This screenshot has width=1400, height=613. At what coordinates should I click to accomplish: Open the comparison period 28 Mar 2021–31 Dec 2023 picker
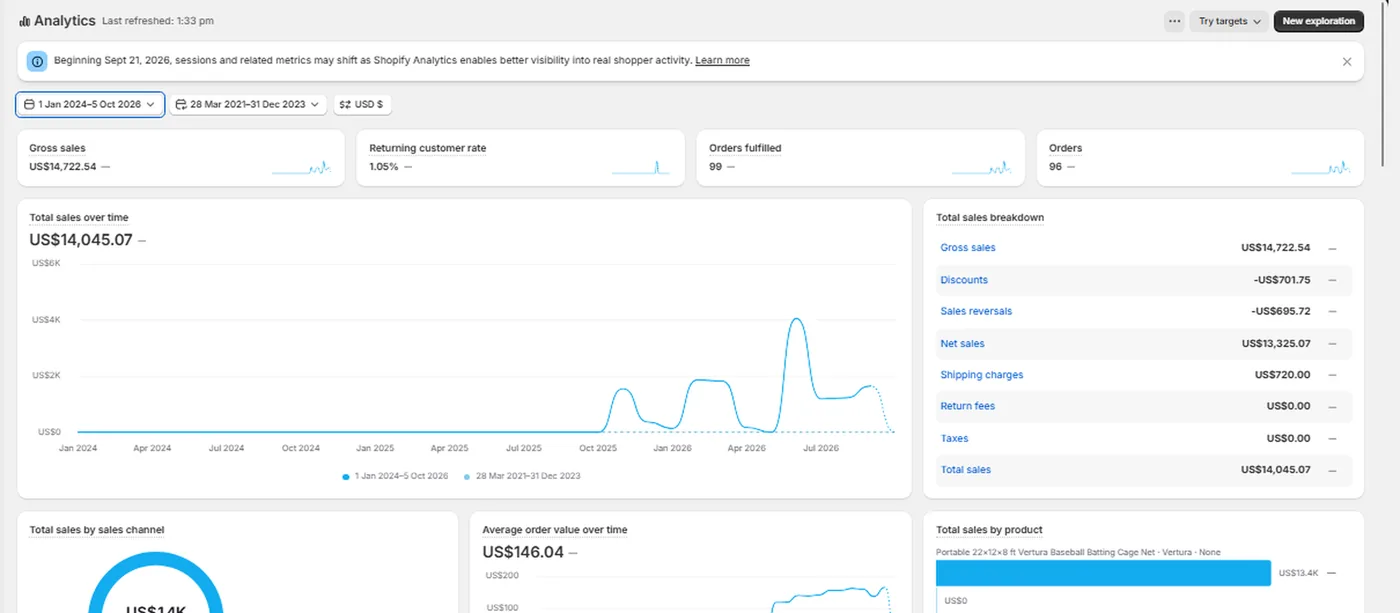(248, 104)
